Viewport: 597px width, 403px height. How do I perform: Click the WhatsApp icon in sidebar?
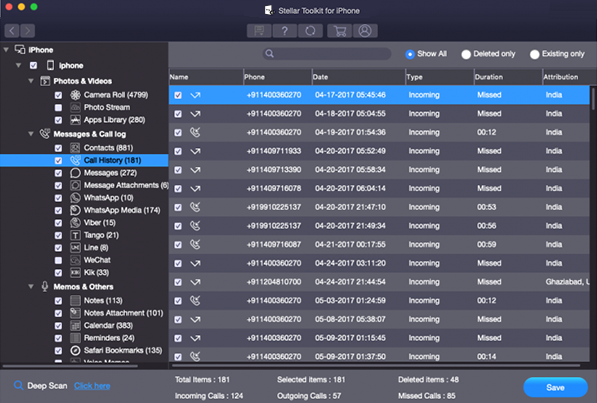pyautogui.click(x=75, y=198)
